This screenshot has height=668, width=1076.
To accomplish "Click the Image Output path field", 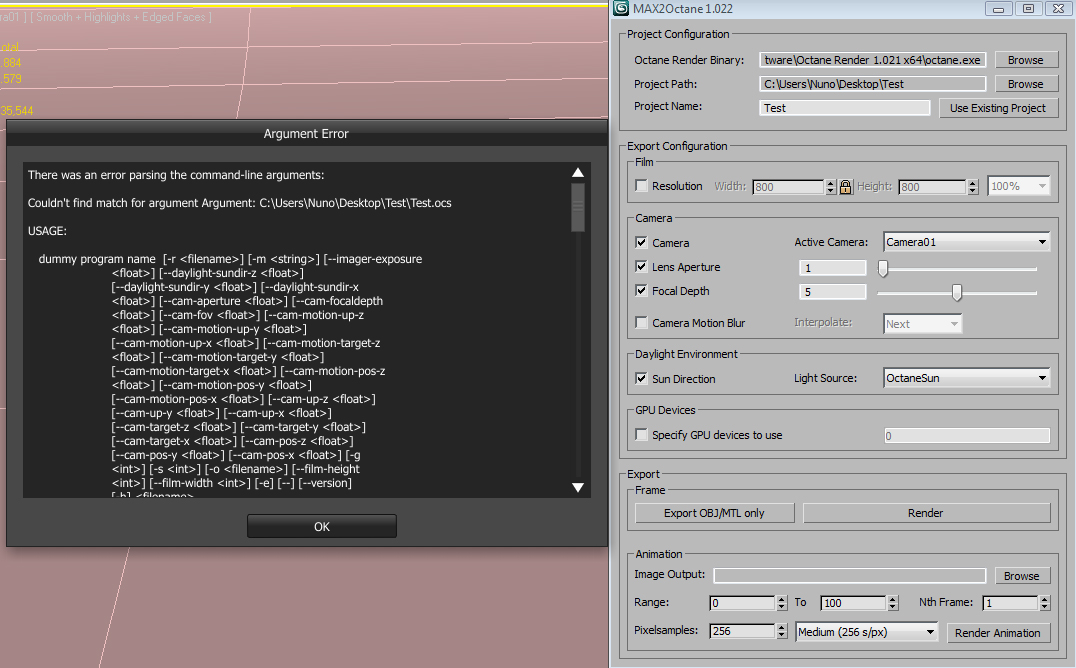I will 850,575.
